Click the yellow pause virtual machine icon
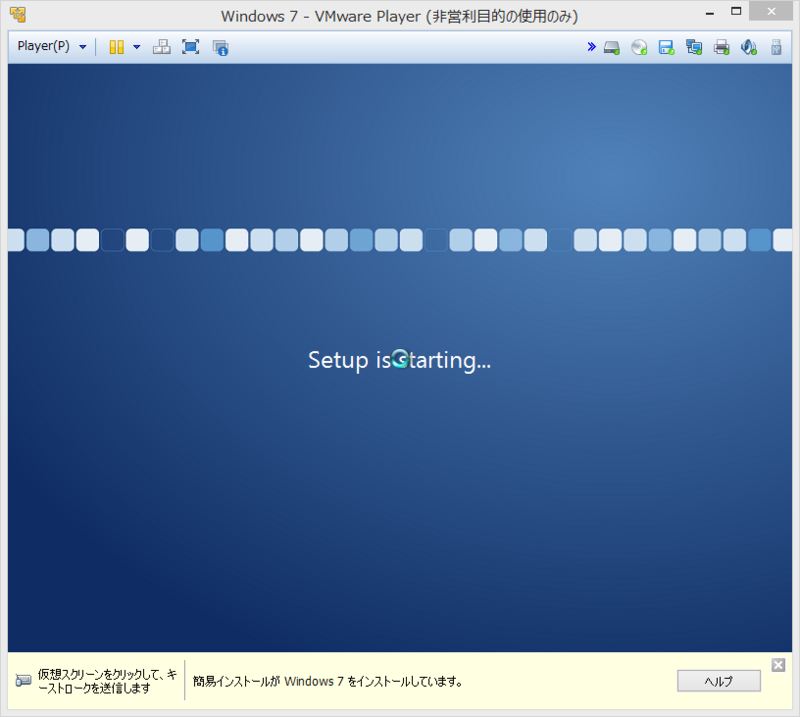 [x=116, y=47]
